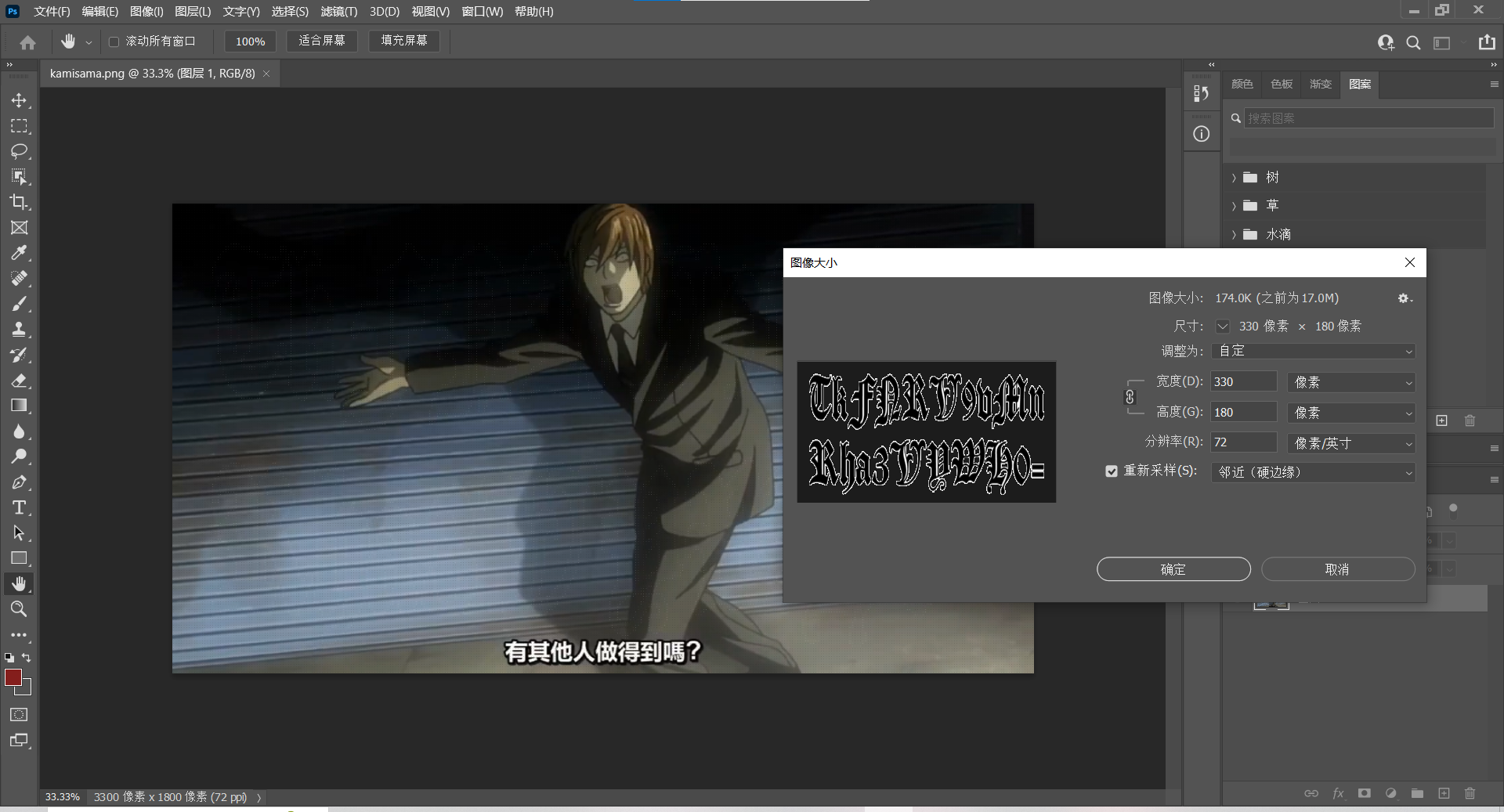This screenshot has width=1504, height=812.
Task: Select the Eyedropper tool
Action: pos(19,253)
